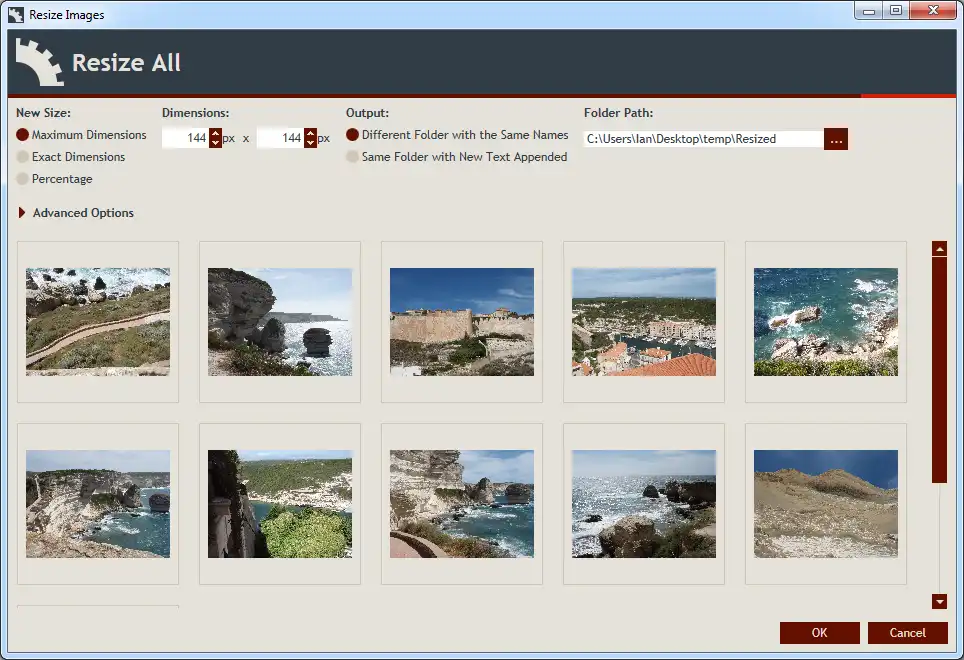
Task: Select the sparkling sea with boulders thumbnail
Action: (644, 504)
